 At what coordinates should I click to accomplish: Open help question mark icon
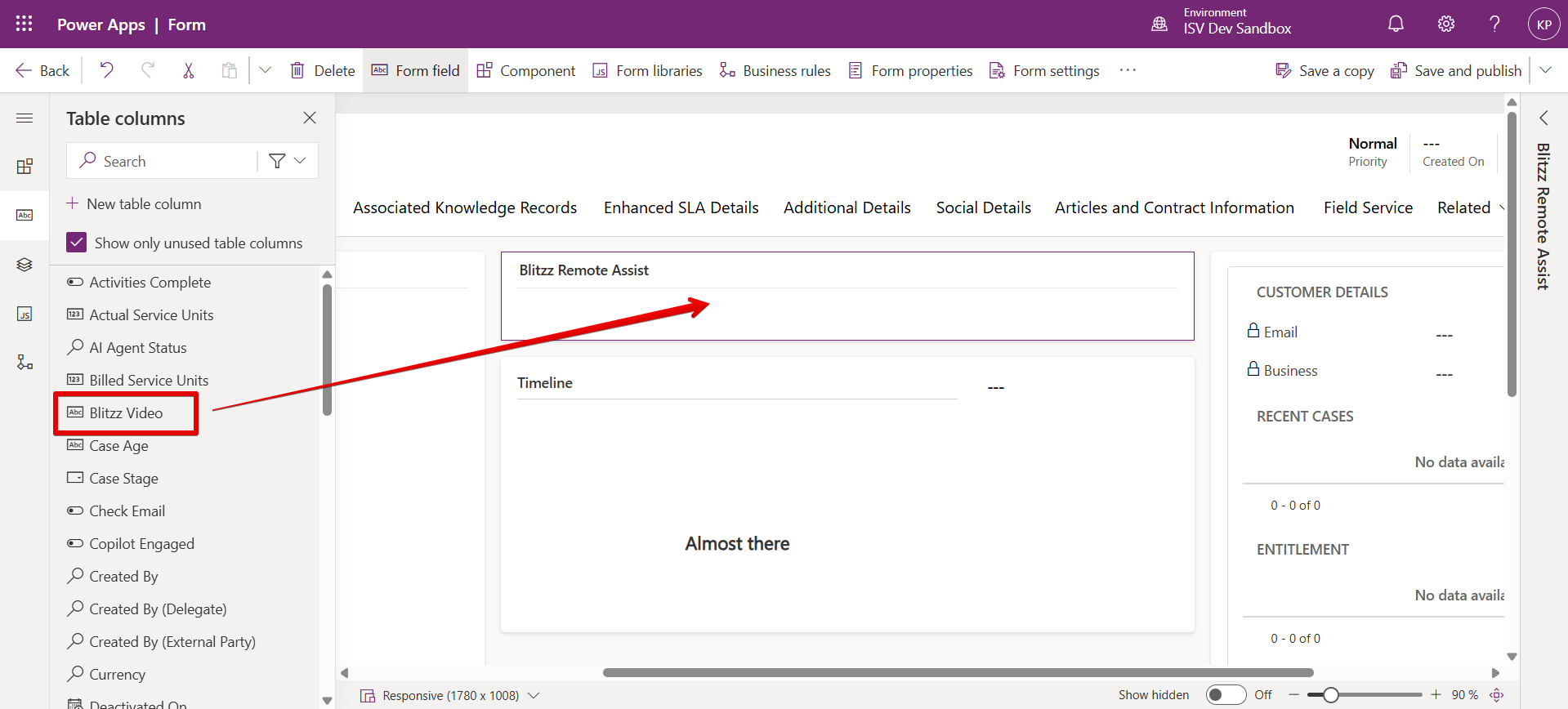click(1494, 24)
